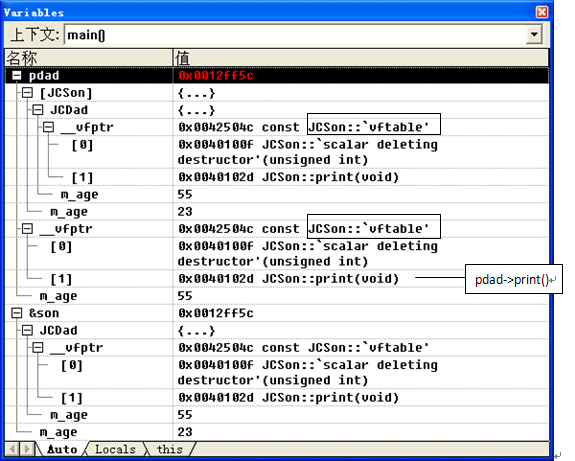575x461 pixels.
Task: Click the 名称 column header
Action: click(88, 58)
